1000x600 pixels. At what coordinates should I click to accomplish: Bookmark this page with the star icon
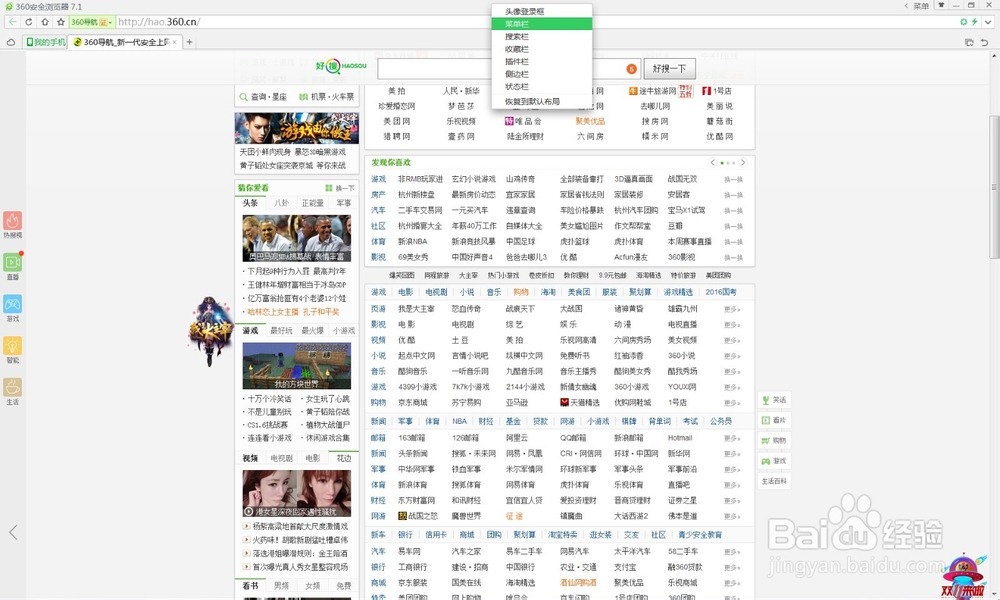[61, 22]
